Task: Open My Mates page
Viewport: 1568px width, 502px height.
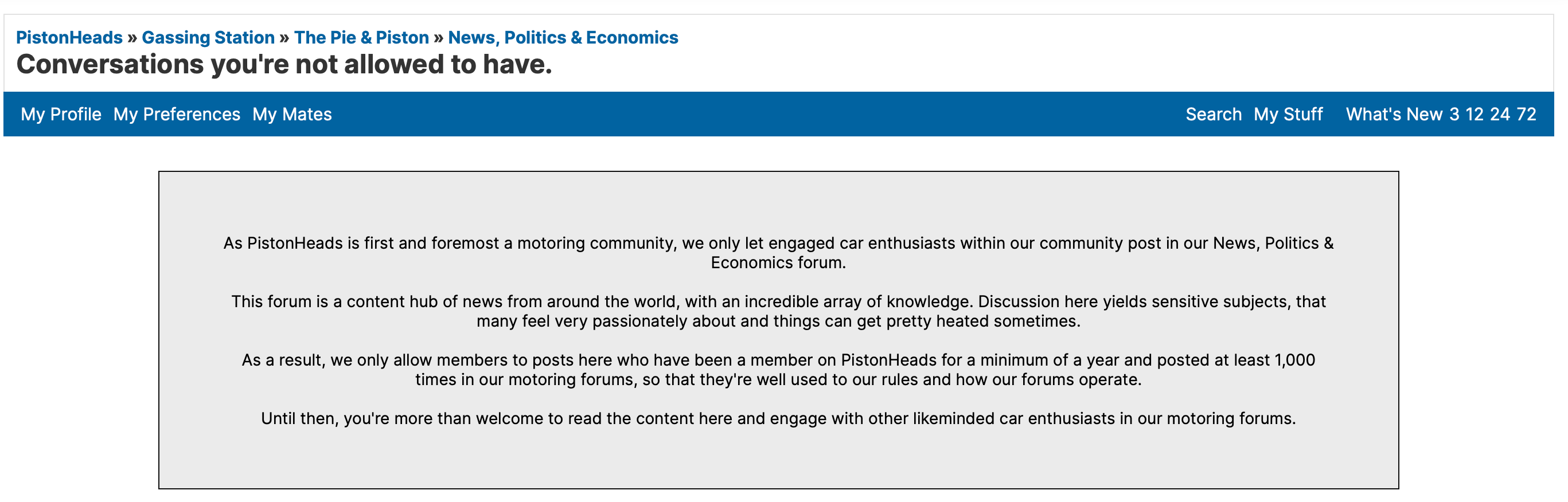Action: 292,115
